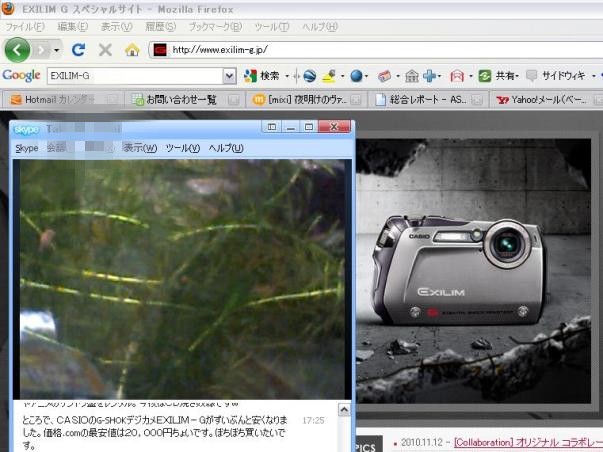603x452 pixels.
Task: Click the Skype chat scrollbar up arrow
Action: [344, 410]
